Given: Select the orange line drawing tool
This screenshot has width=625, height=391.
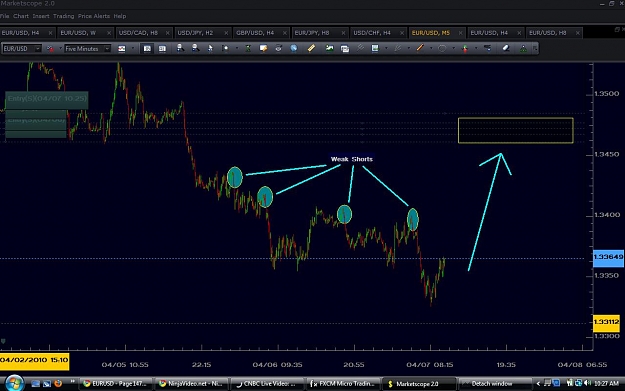Looking at the screenshot, I should (420, 48).
